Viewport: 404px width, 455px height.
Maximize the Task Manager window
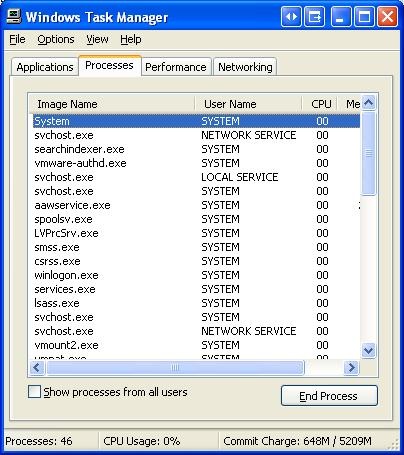point(364,16)
